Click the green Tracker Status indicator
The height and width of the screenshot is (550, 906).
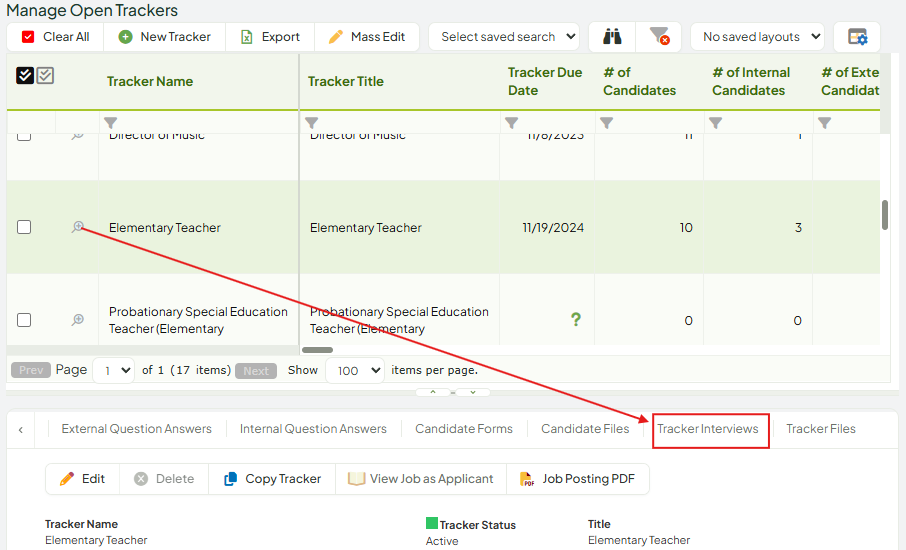(432, 523)
